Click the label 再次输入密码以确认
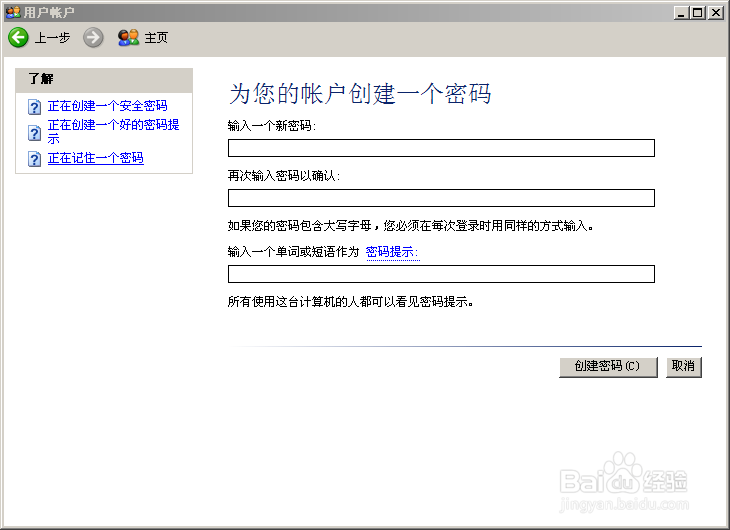The height and width of the screenshot is (530, 730). (284, 176)
